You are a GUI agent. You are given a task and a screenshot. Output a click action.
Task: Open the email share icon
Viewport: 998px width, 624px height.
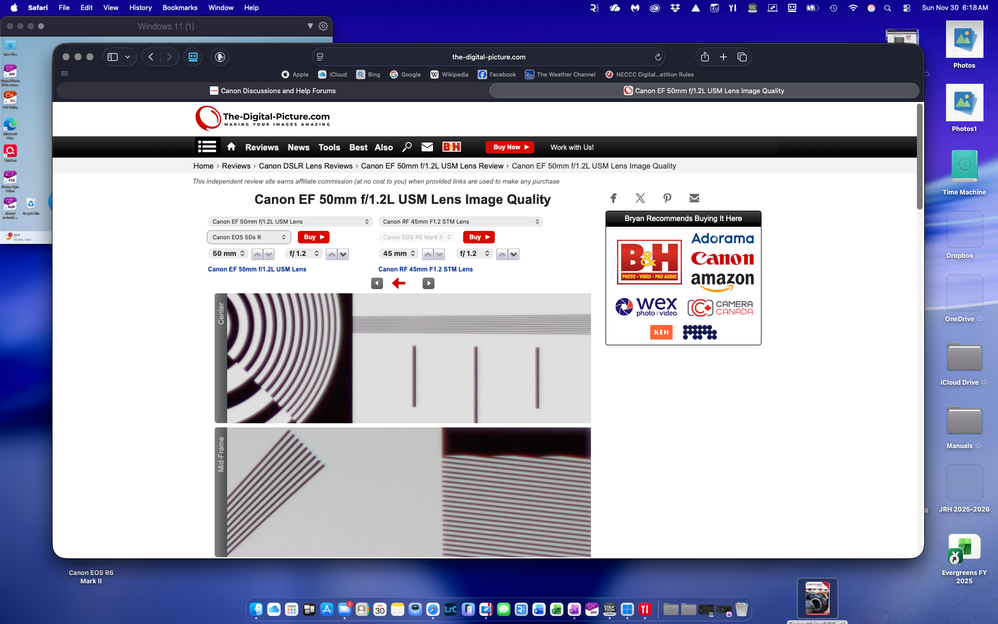[694, 198]
